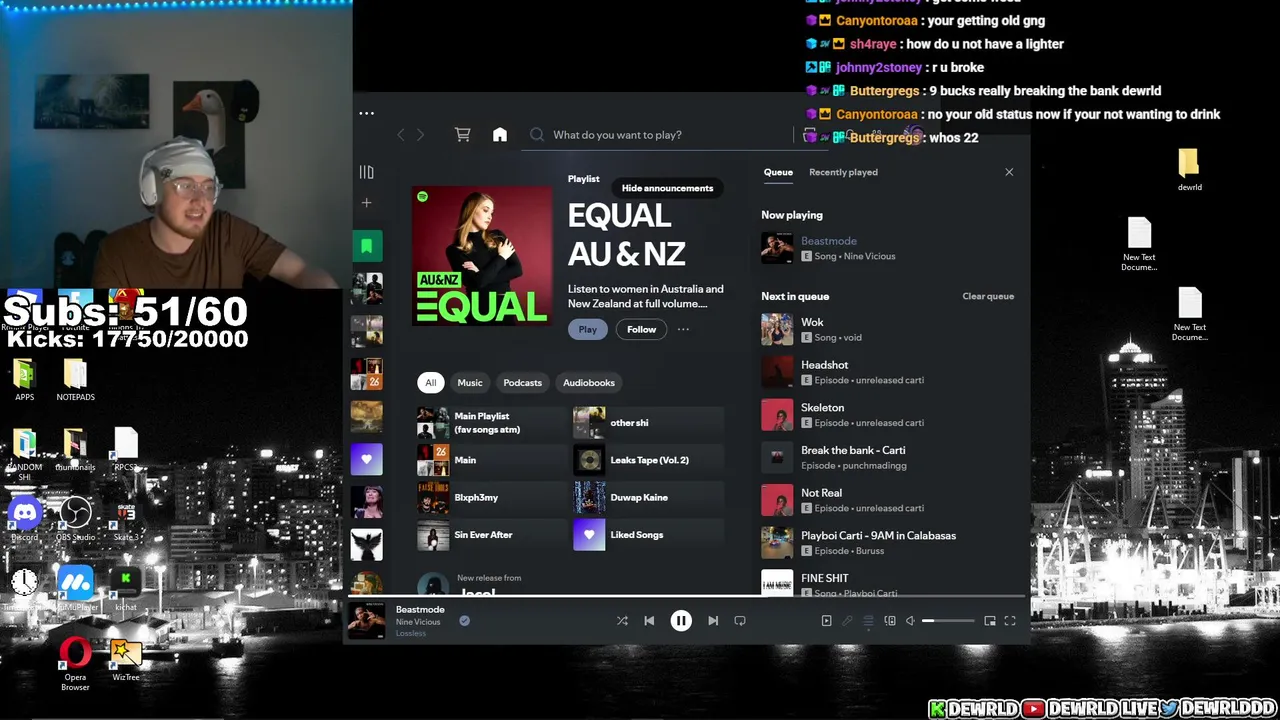The width and height of the screenshot is (1280, 720).
Task: Open the Liked Songs tile
Action: coord(648,535)
